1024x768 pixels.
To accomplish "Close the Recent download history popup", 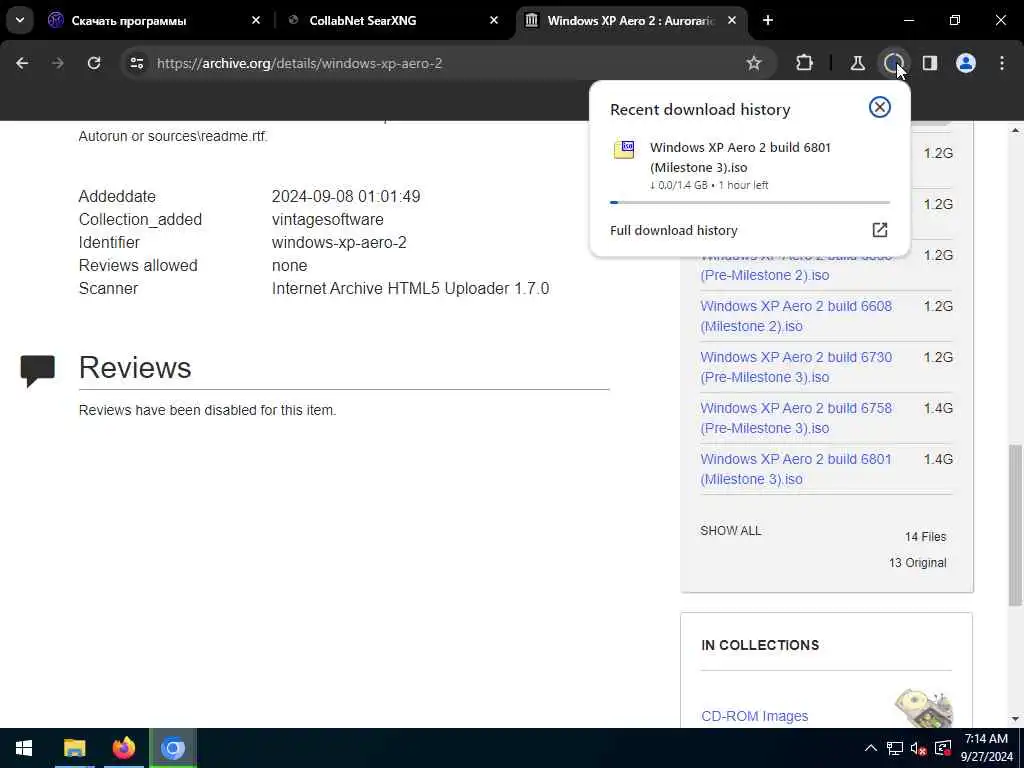I will [880, 107].
